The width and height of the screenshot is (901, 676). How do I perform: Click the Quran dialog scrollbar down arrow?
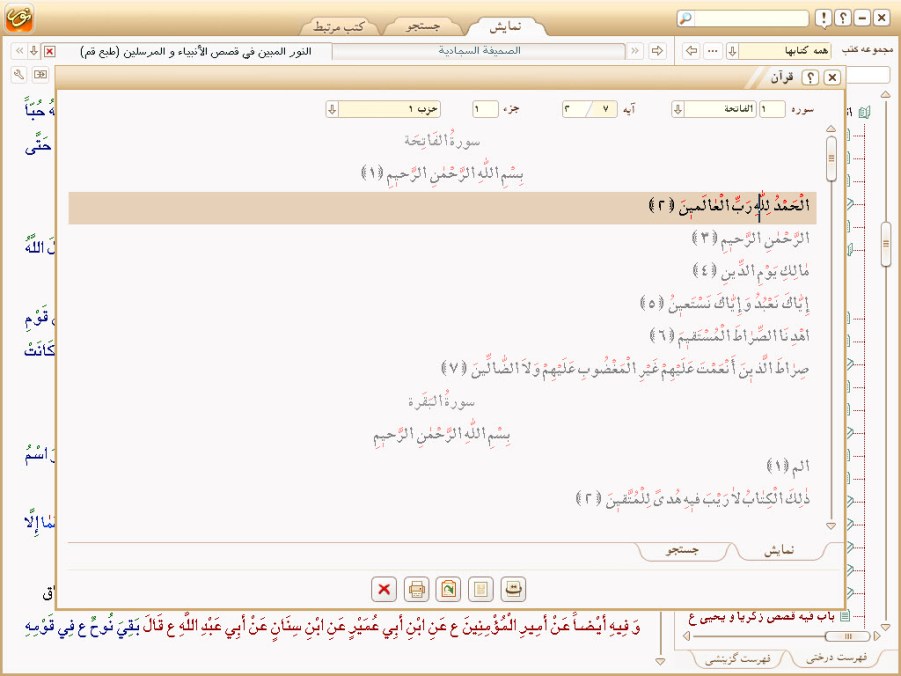831,525
